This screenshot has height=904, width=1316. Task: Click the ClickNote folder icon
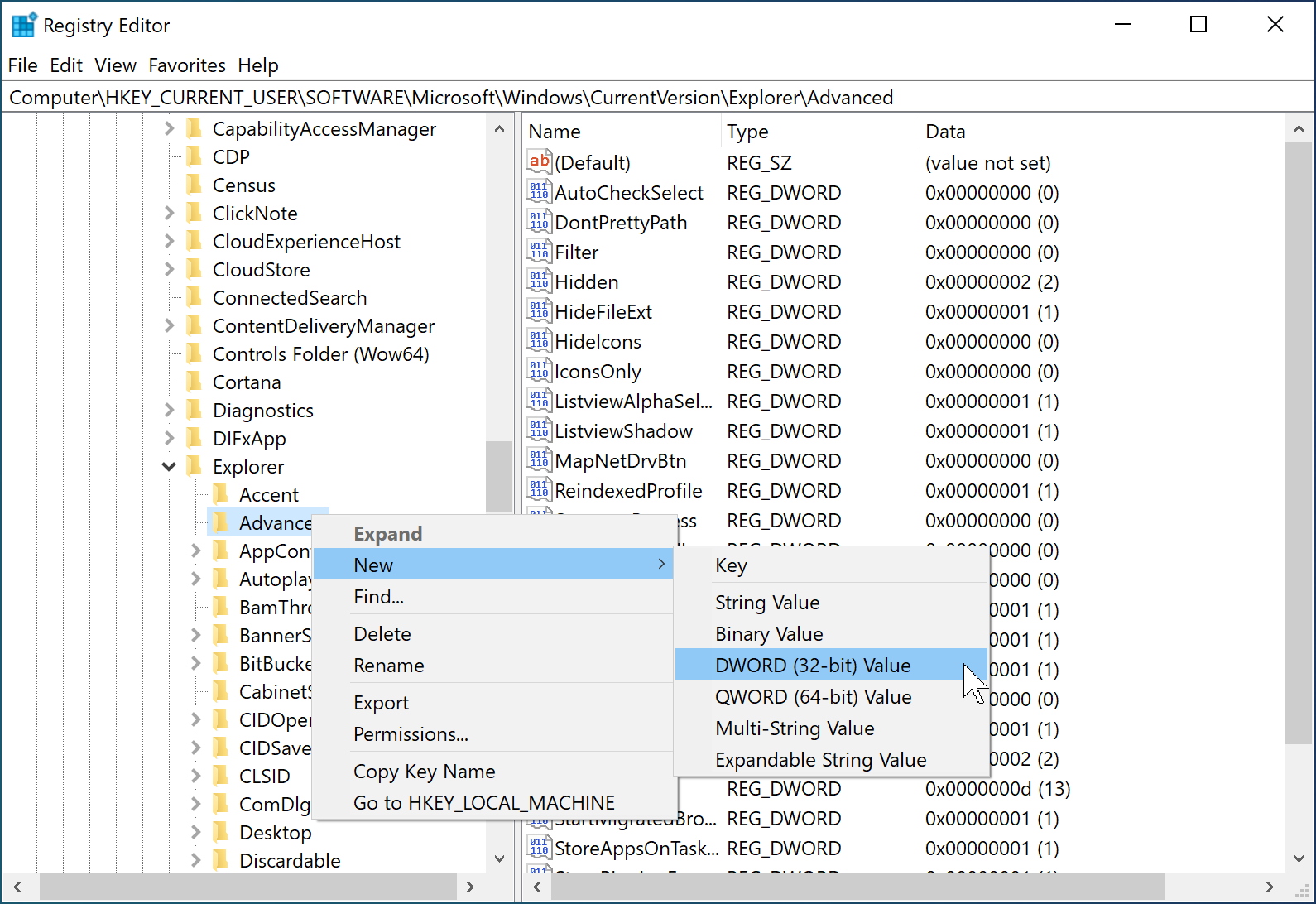tap(195, 213)
